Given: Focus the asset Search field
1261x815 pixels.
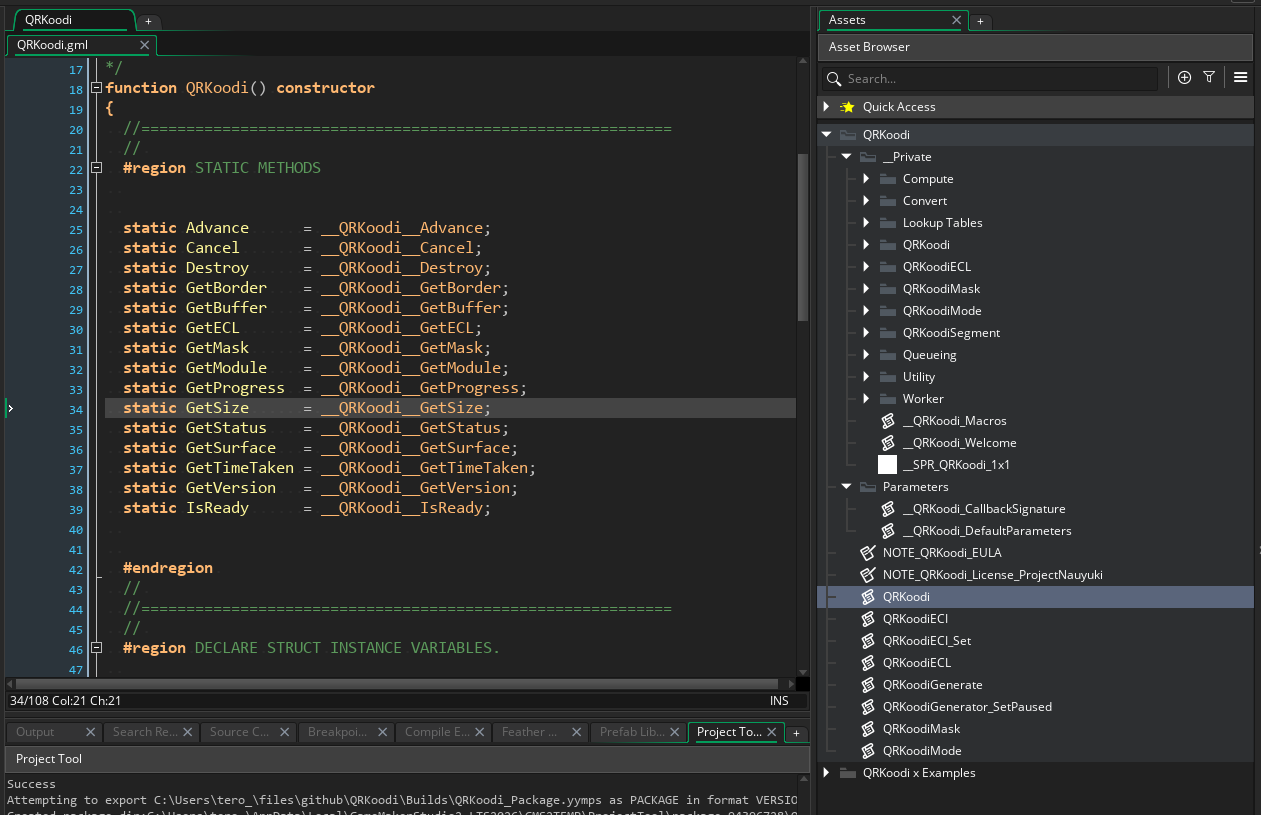Looking at the screenshot, I should click(x=1000, y=79).
